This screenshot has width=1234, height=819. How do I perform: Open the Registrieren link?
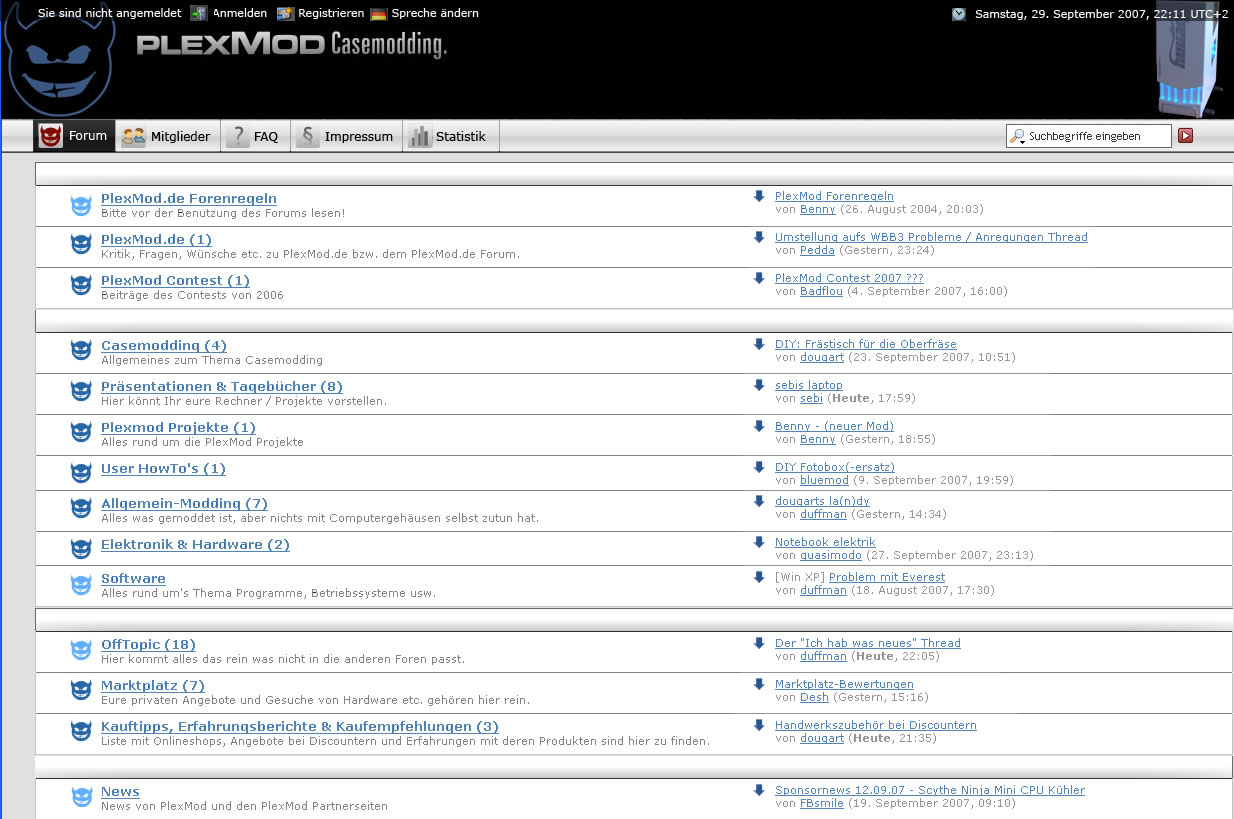point(330,14)
